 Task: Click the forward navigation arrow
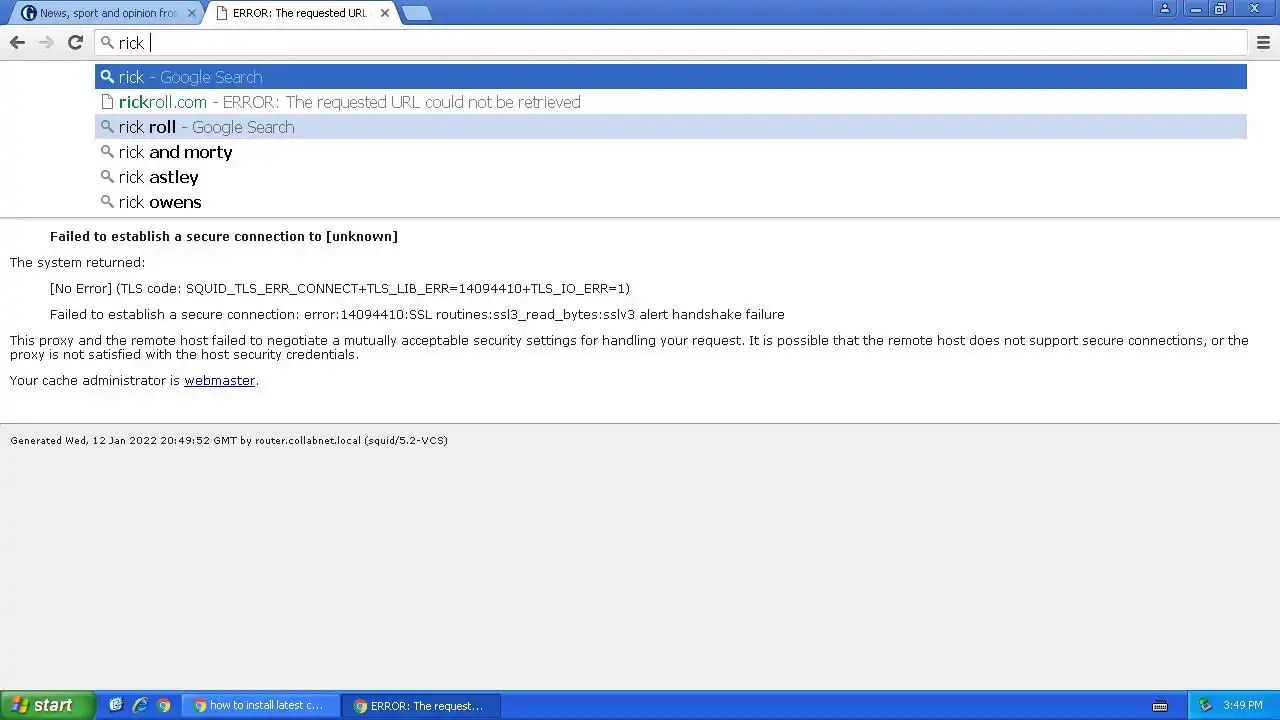point(46,43)
